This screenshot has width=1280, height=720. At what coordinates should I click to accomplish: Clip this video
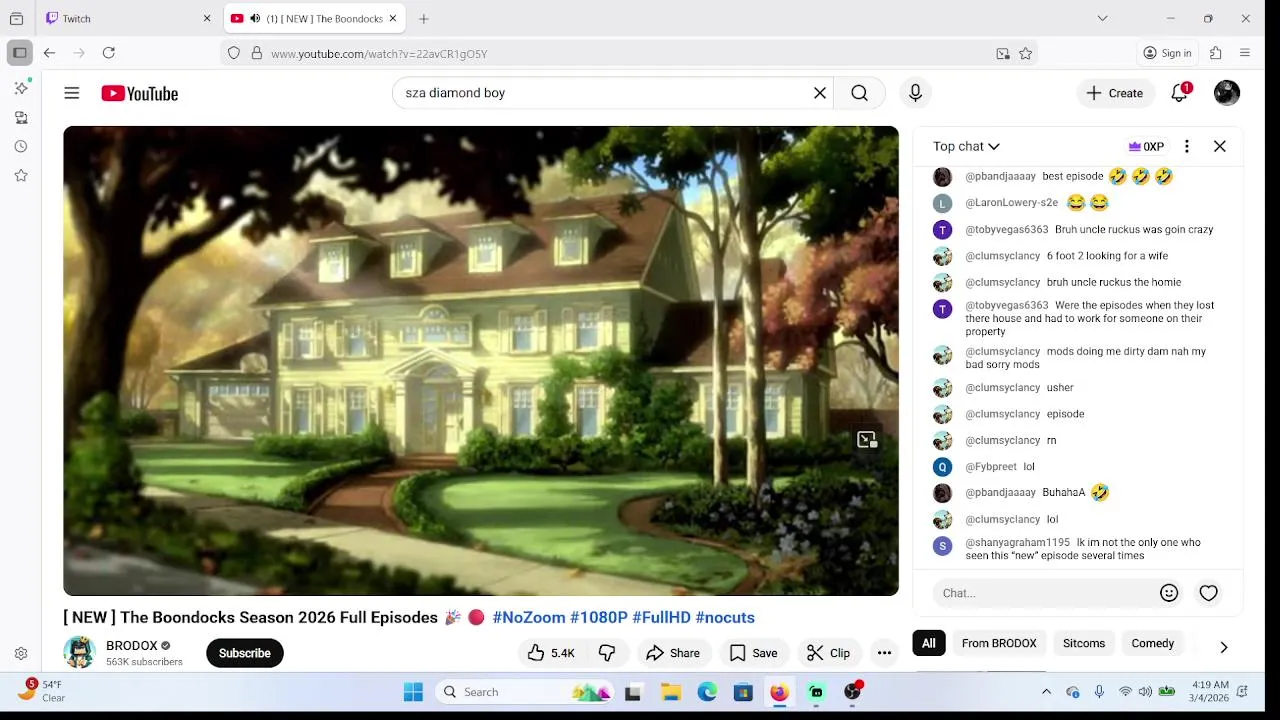pos(828,653)
